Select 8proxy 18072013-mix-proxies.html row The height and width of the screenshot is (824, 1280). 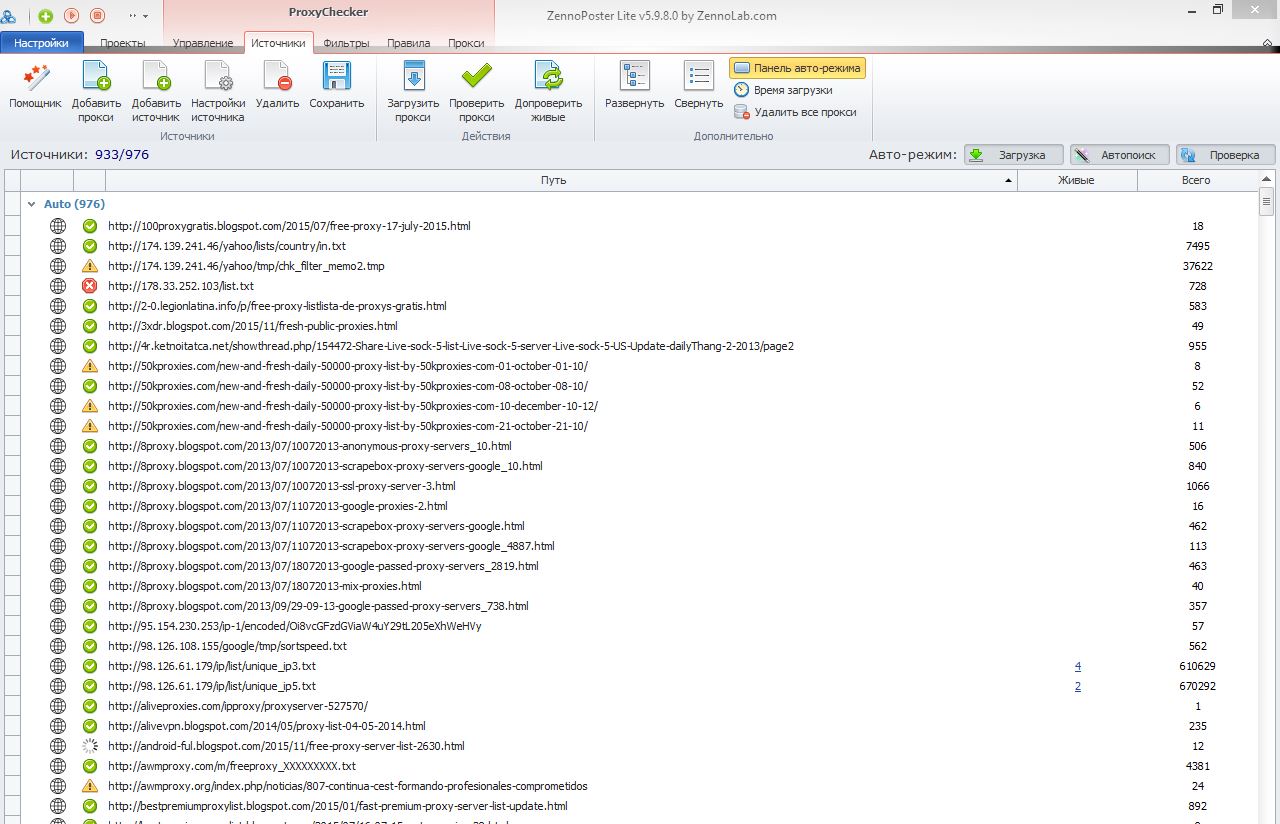pos(640,586)
